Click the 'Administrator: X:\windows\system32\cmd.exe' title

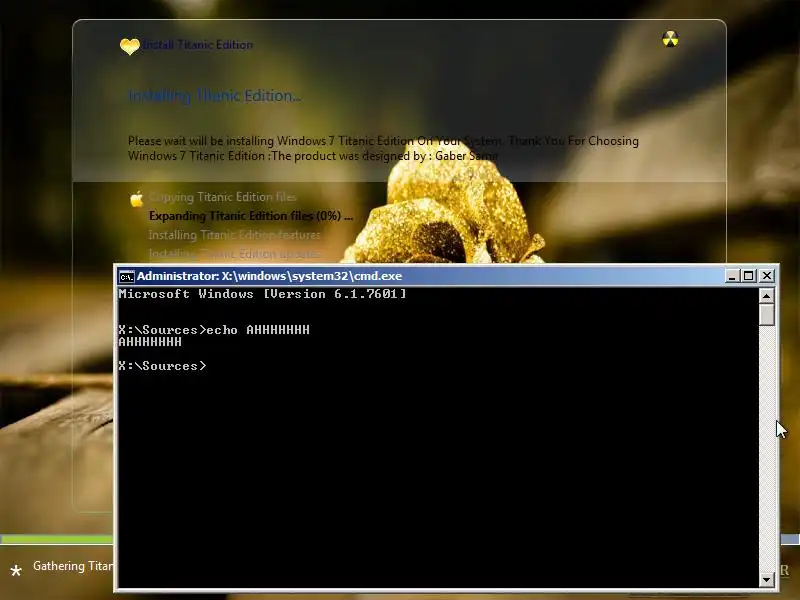(269, 276)
